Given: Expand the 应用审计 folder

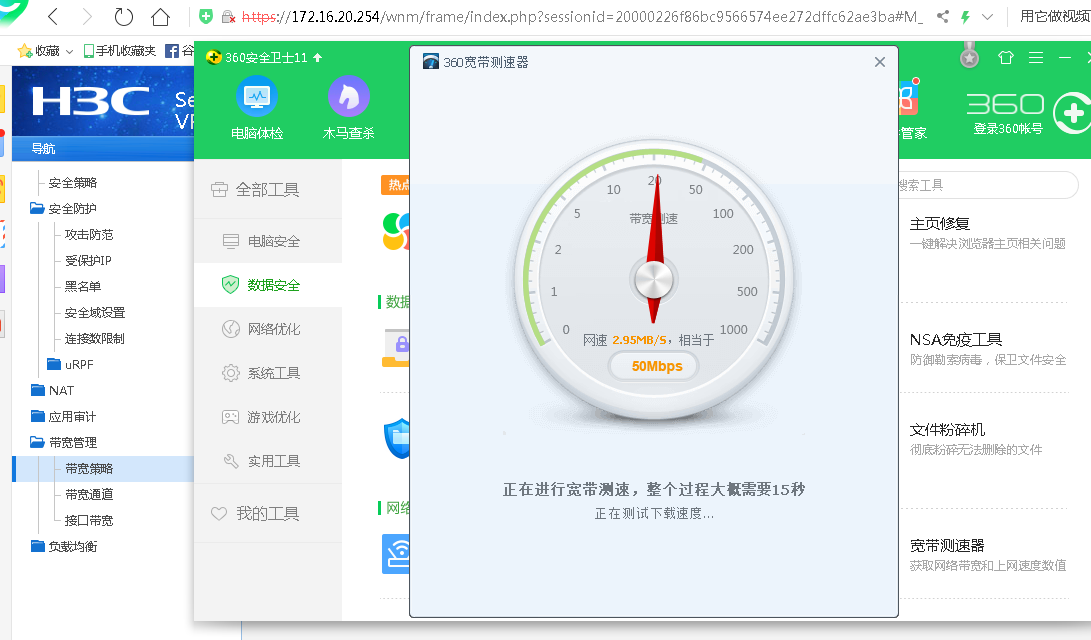Looking at the screenshot, I should pos(38,417).
